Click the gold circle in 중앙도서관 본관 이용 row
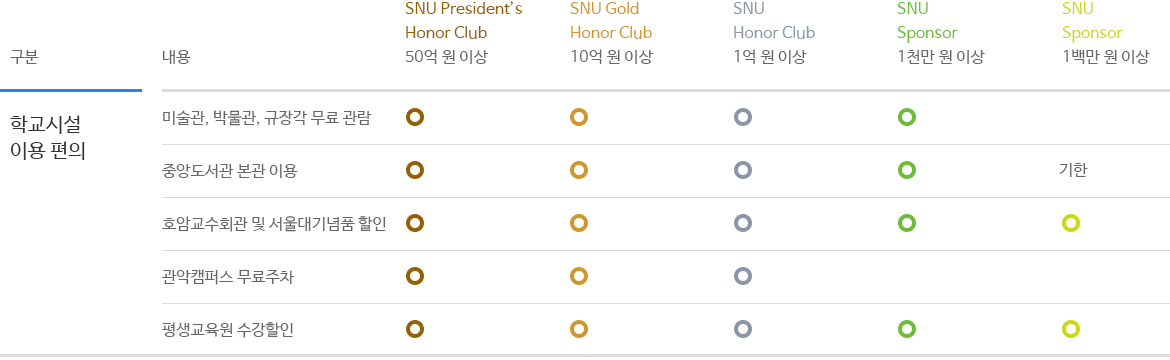This screenshot has height=360, width=1170. pos(579,170)
